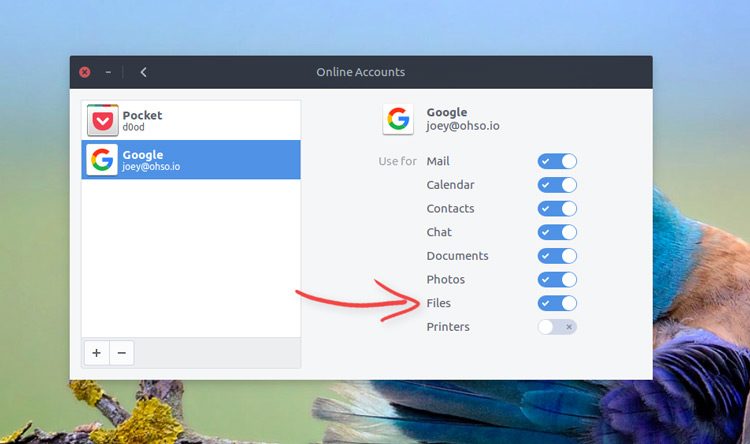Viewport: 750px width, 444px height.
Task: Turn off the Mail toggle
Action: pos(557,161)
